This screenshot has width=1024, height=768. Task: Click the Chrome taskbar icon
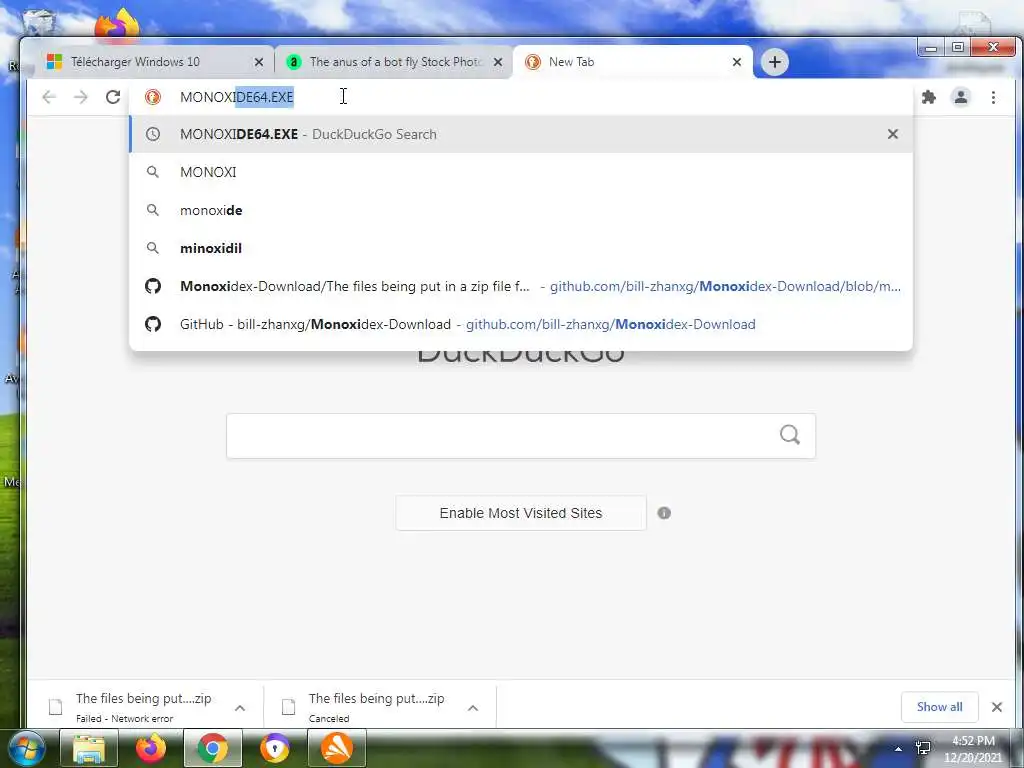(212, 748)
